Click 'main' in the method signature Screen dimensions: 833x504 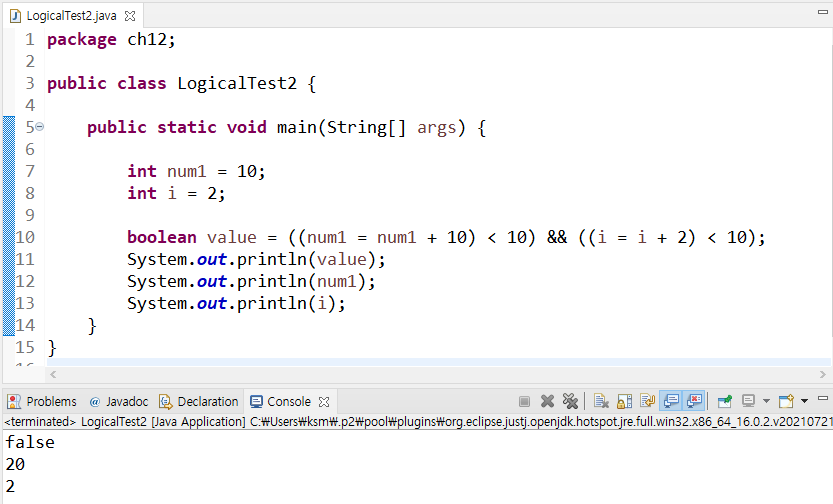(297, 127)
